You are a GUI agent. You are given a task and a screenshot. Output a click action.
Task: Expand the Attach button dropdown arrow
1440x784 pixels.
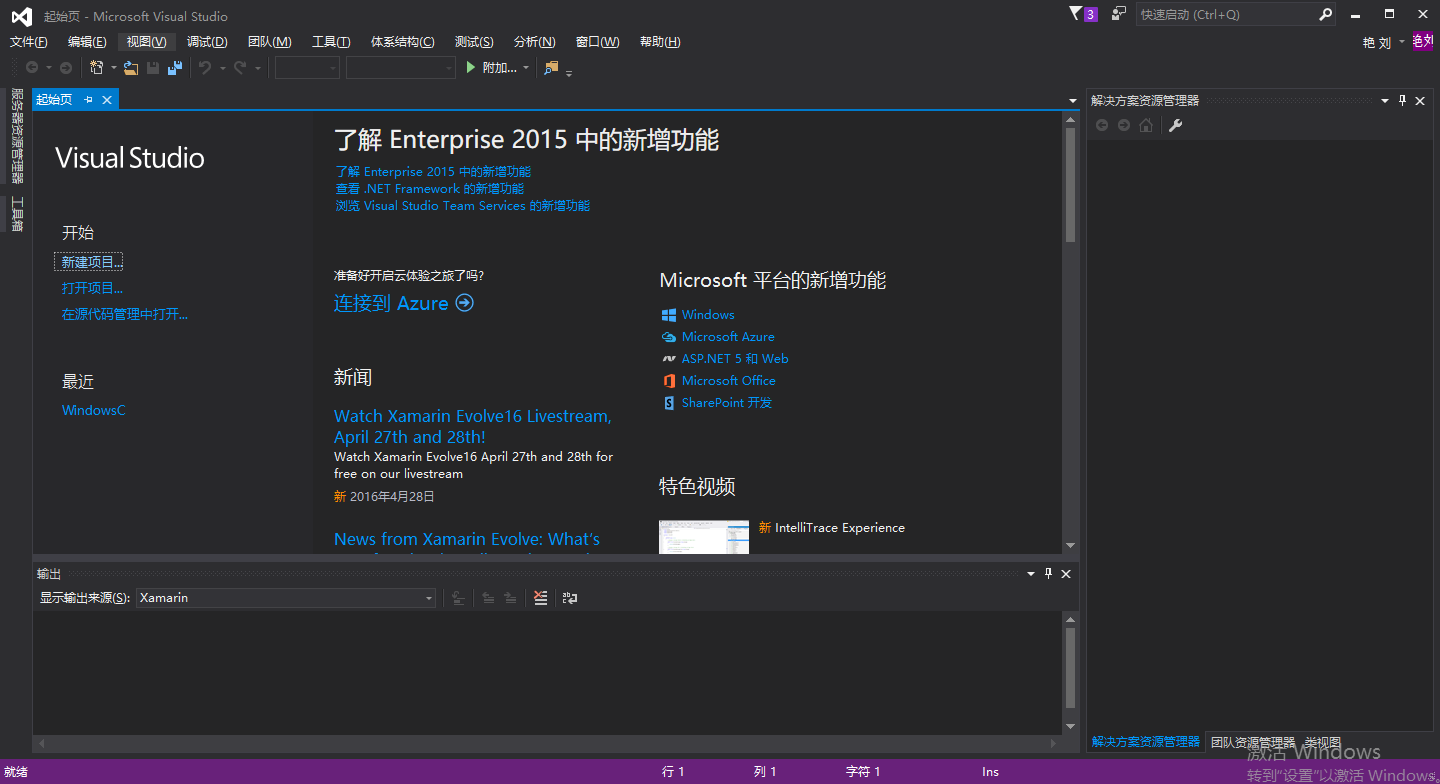(526, 68)
